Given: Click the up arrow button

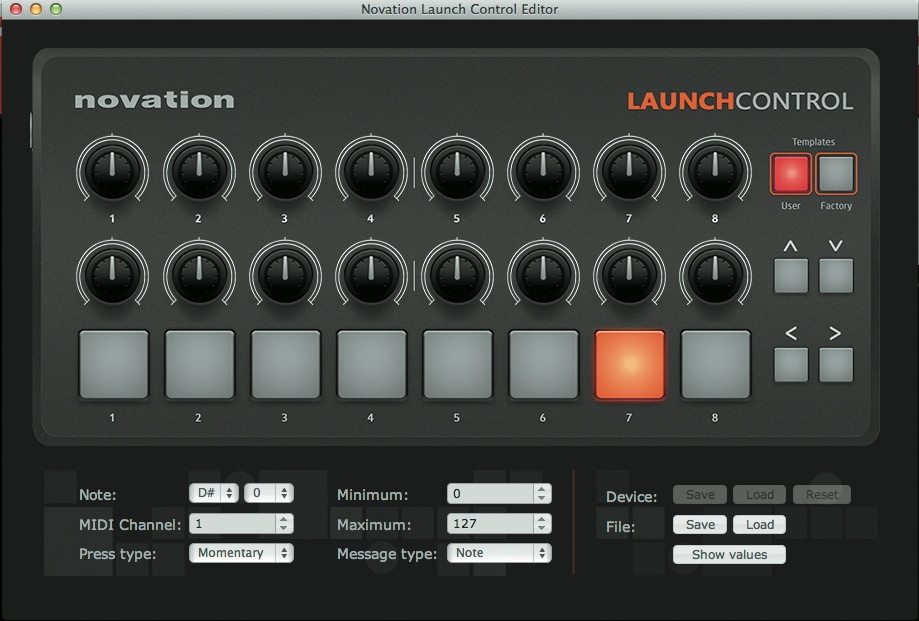Looking at the screenshot, I should [791, 276].
